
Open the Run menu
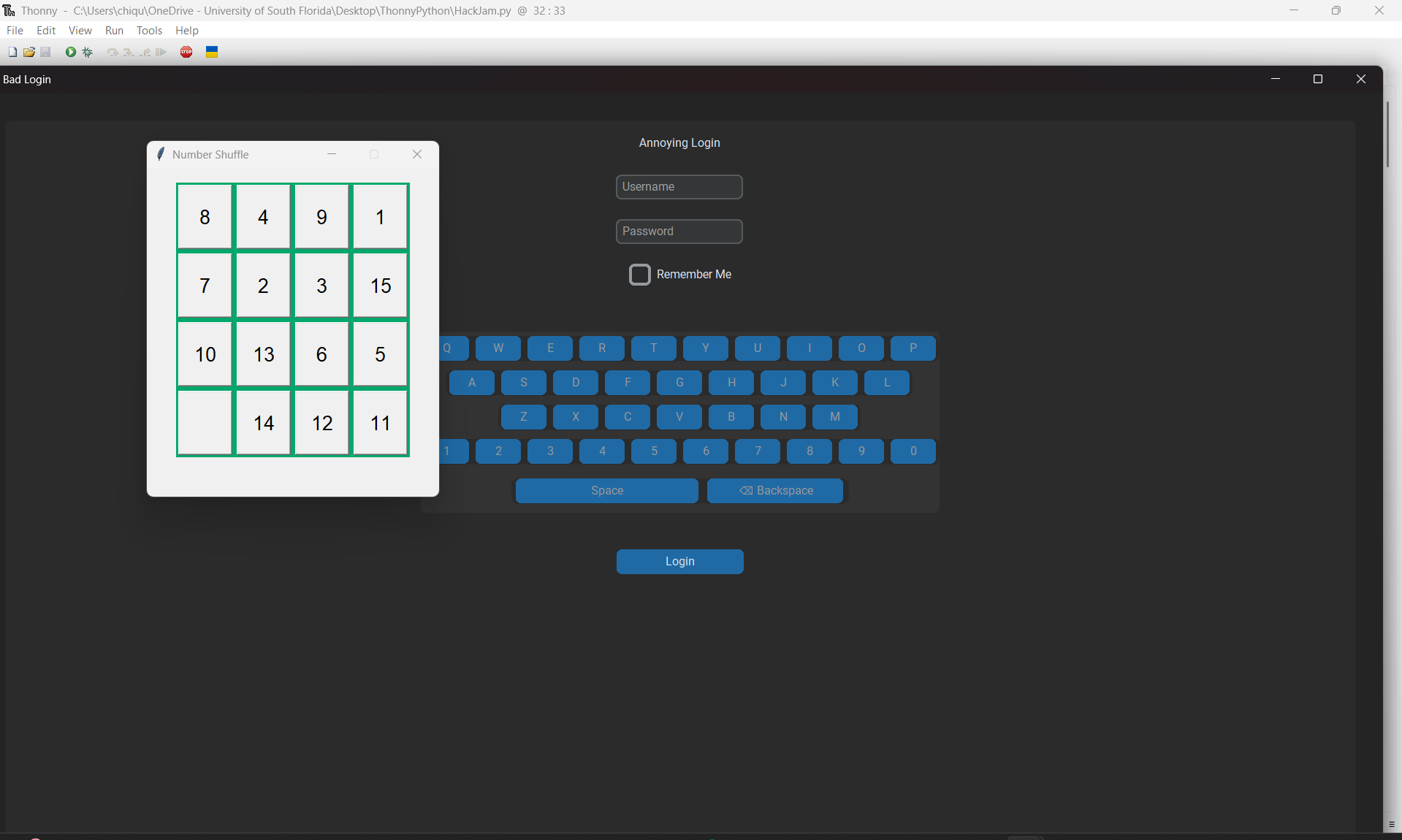(x=114, y=30)
